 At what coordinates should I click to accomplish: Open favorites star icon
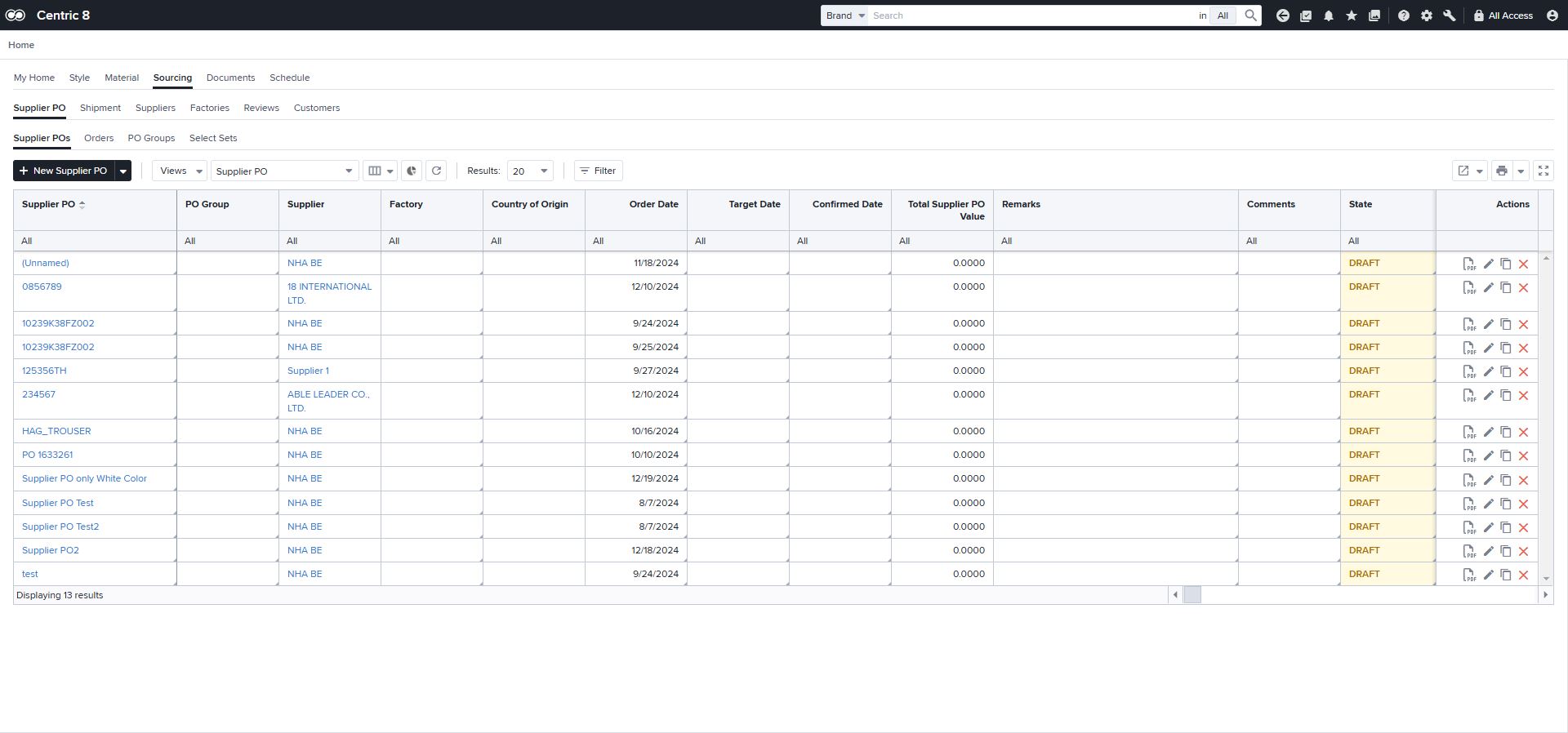click(1352, 16)
